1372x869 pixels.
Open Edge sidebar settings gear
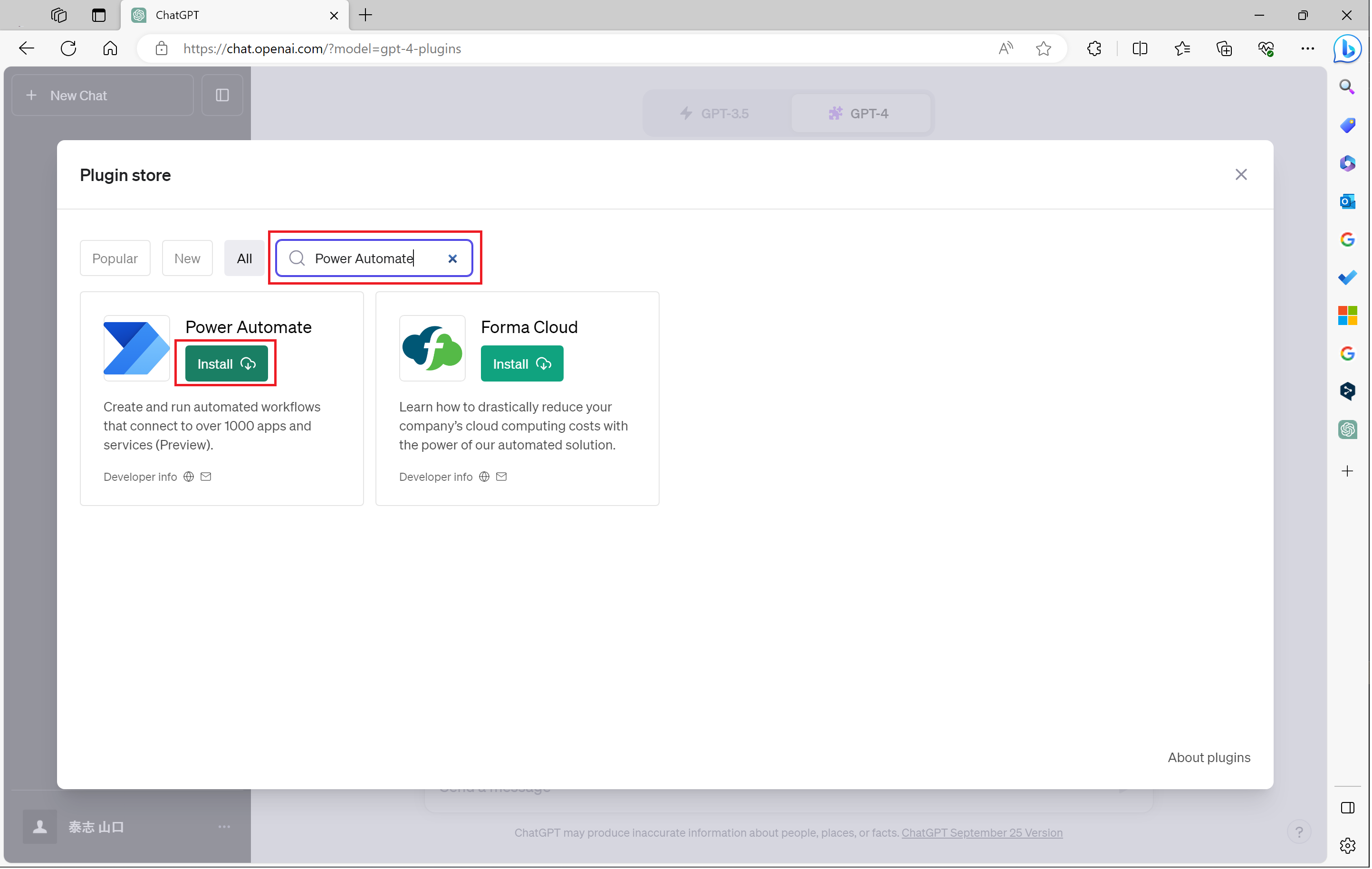tap(1347, 846)
